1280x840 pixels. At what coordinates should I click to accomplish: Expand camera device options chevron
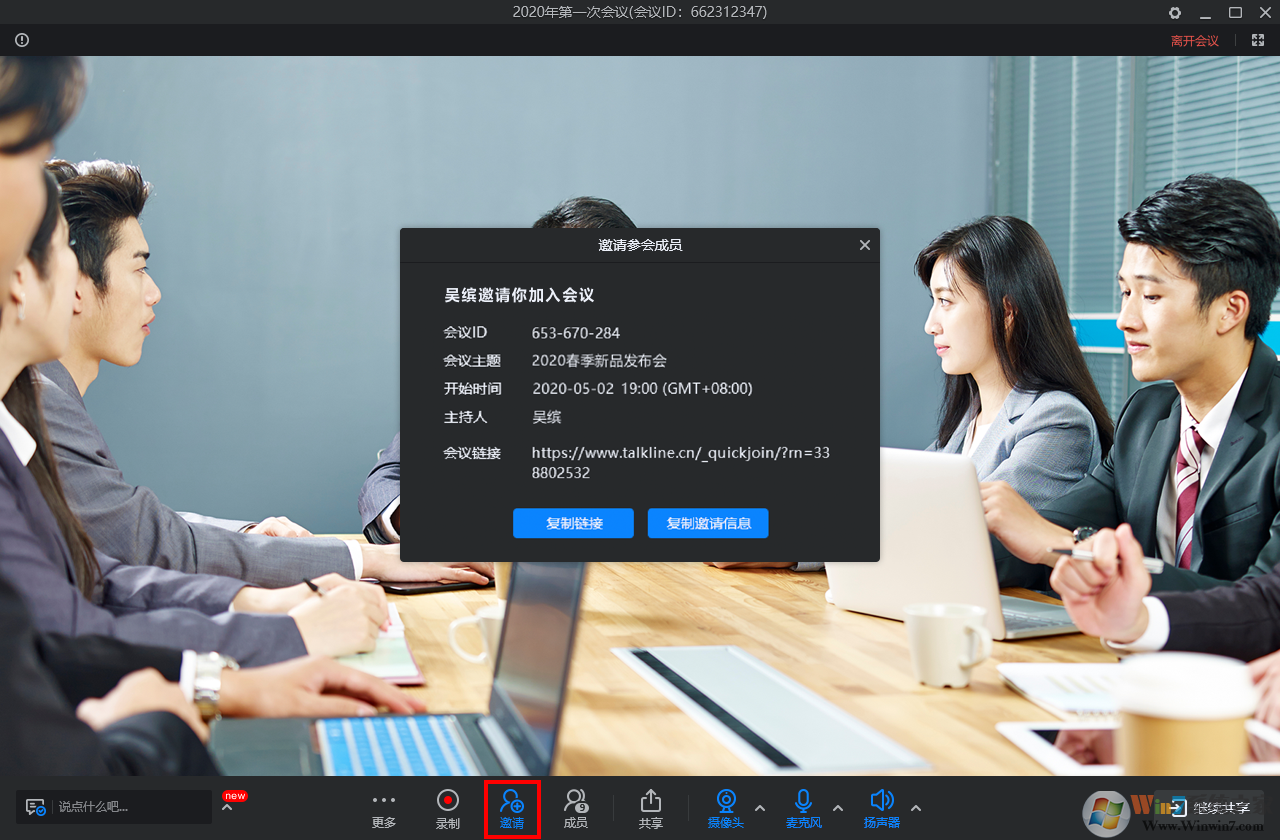760,810
